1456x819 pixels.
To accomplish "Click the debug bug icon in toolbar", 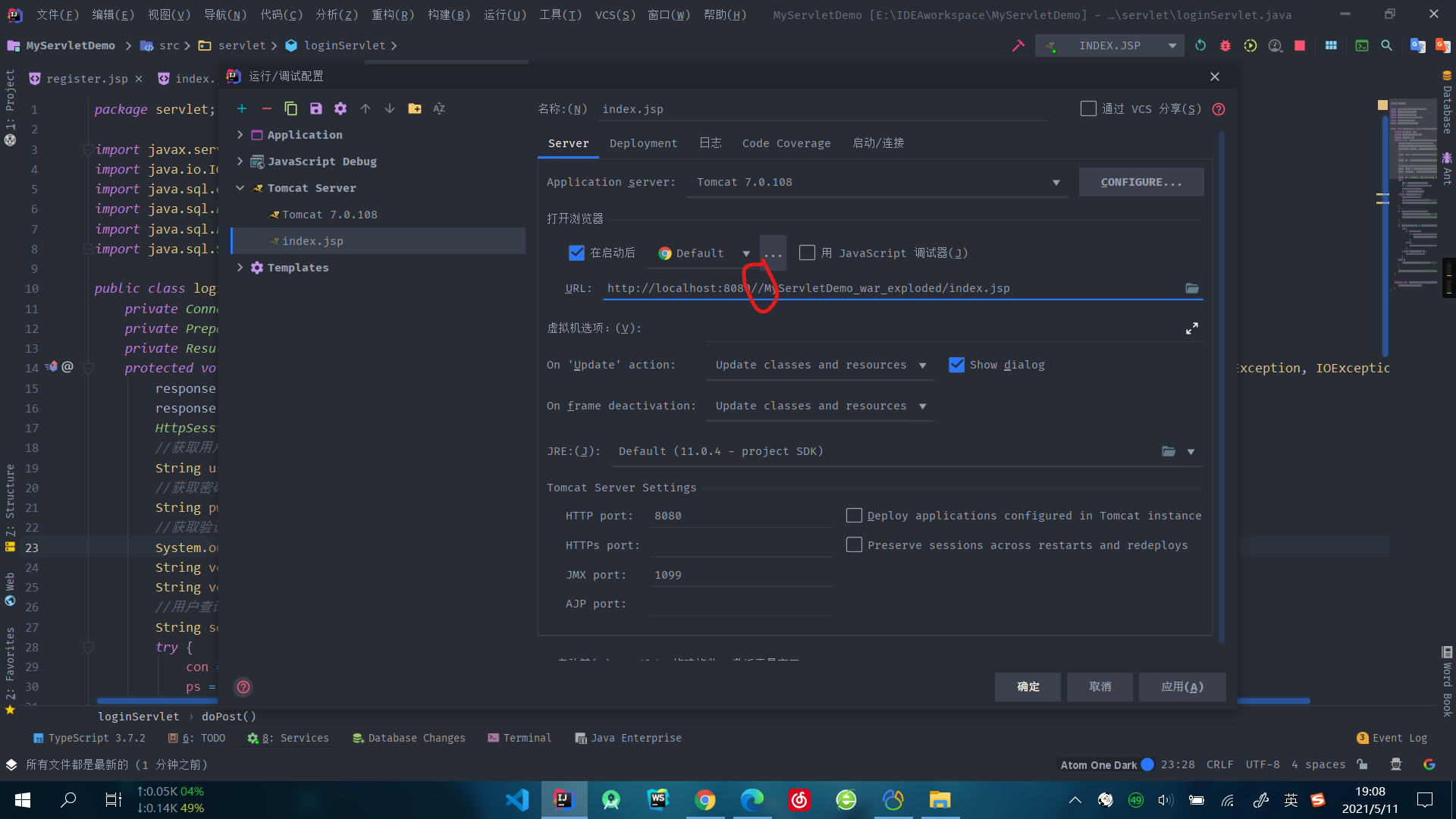I will click(x=1225, y=45).
